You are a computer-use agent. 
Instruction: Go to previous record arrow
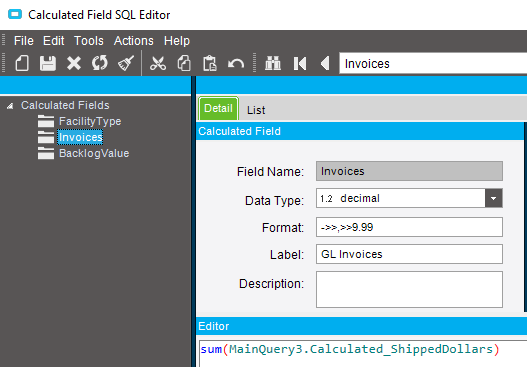[x=325, y=63]
